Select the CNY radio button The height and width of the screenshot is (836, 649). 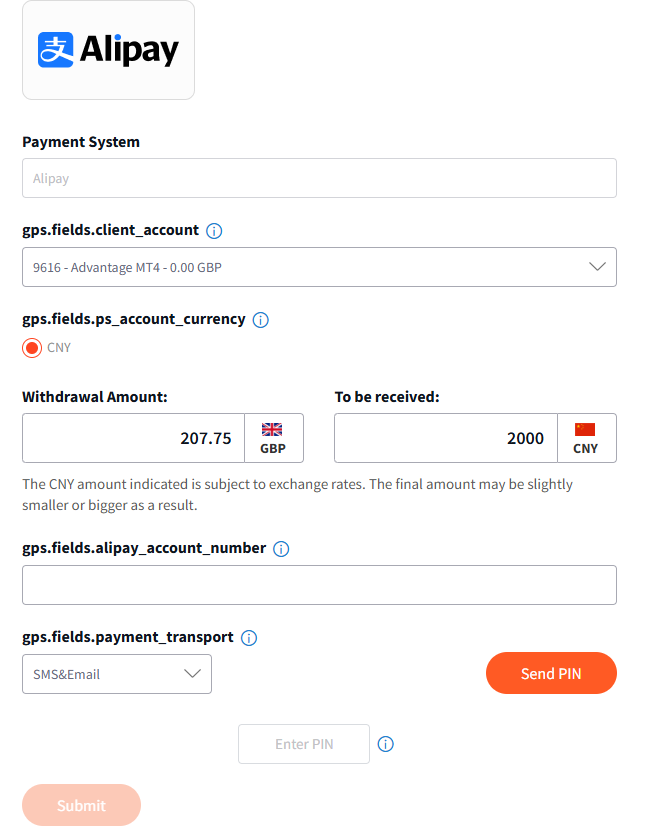(x=32, y=348)
